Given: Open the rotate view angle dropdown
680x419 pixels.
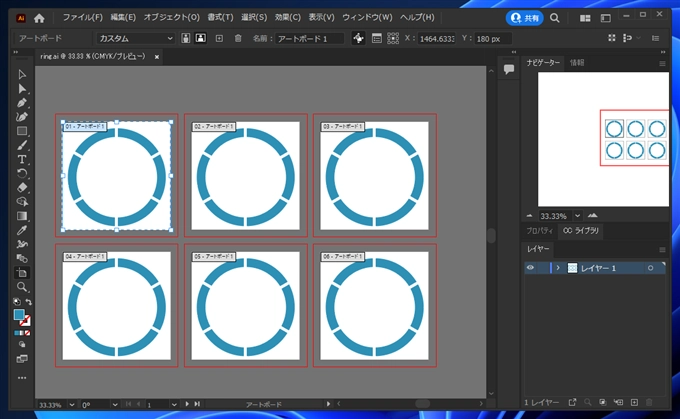Looking at the screenshot, I should click(x=115, y=404).
